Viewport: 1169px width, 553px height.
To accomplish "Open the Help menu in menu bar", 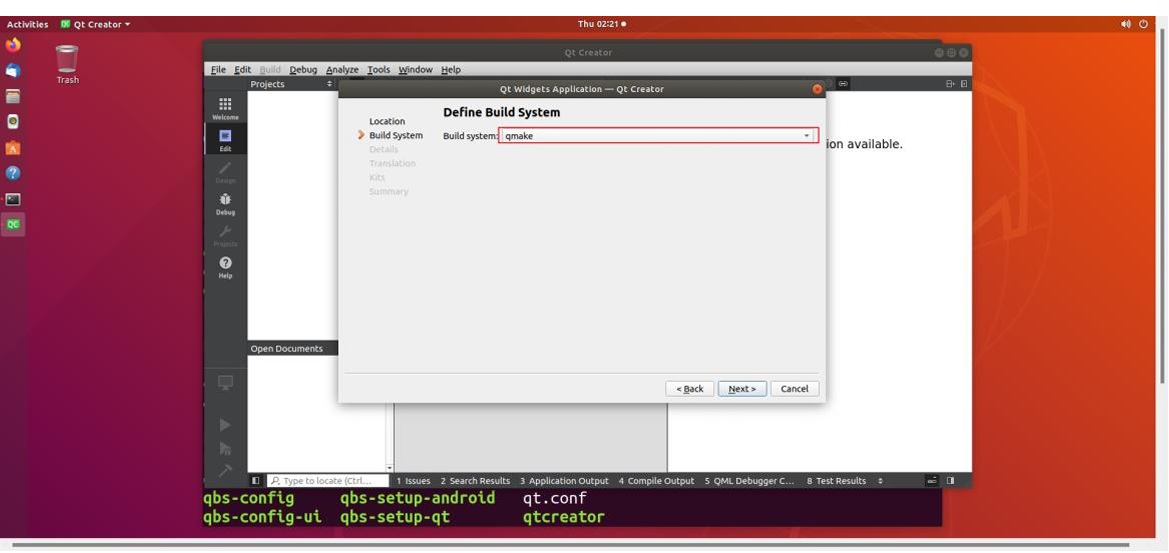I will point(451,69).
